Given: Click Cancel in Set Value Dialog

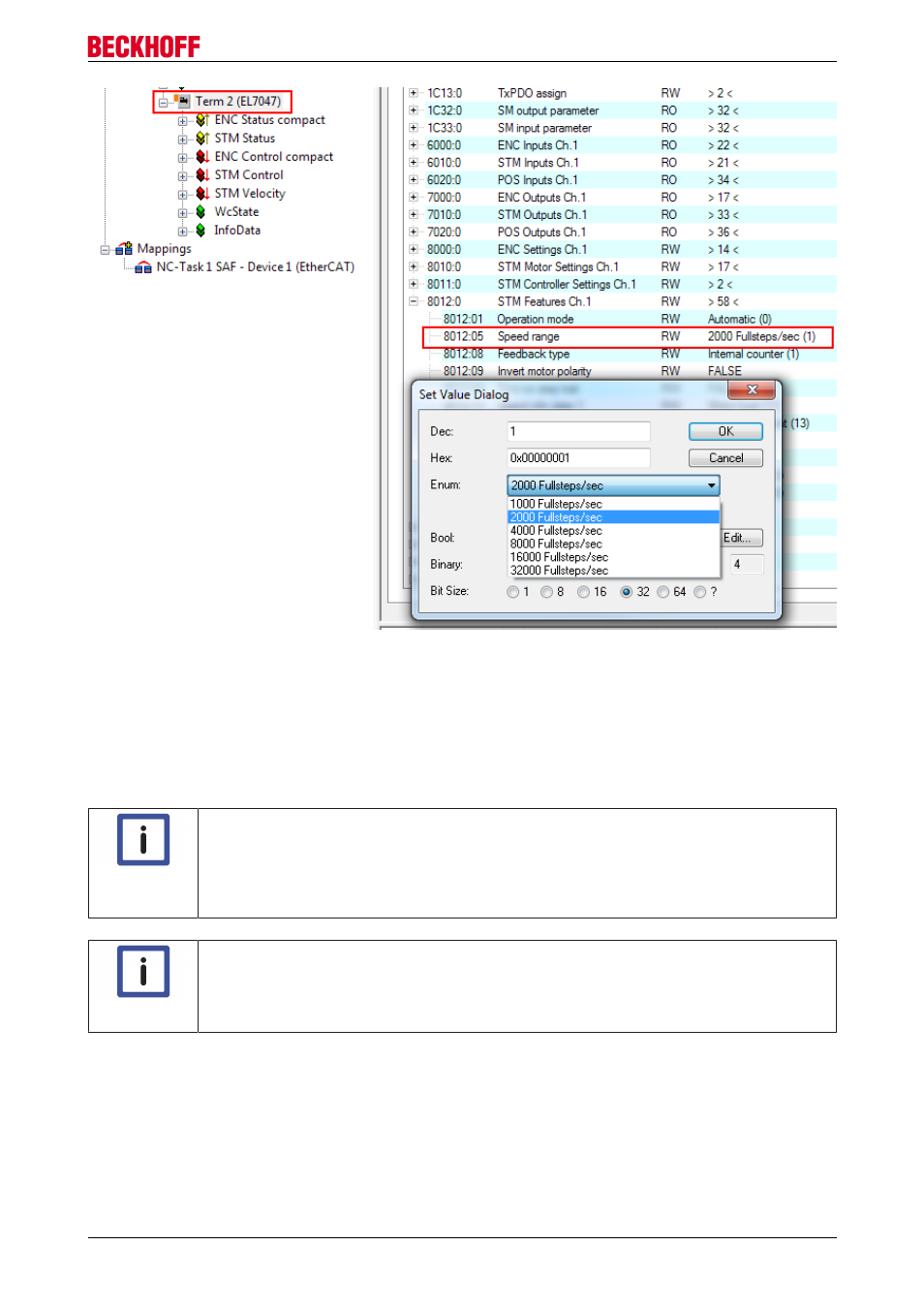Looking at the screenshot, I should [725, 458].
